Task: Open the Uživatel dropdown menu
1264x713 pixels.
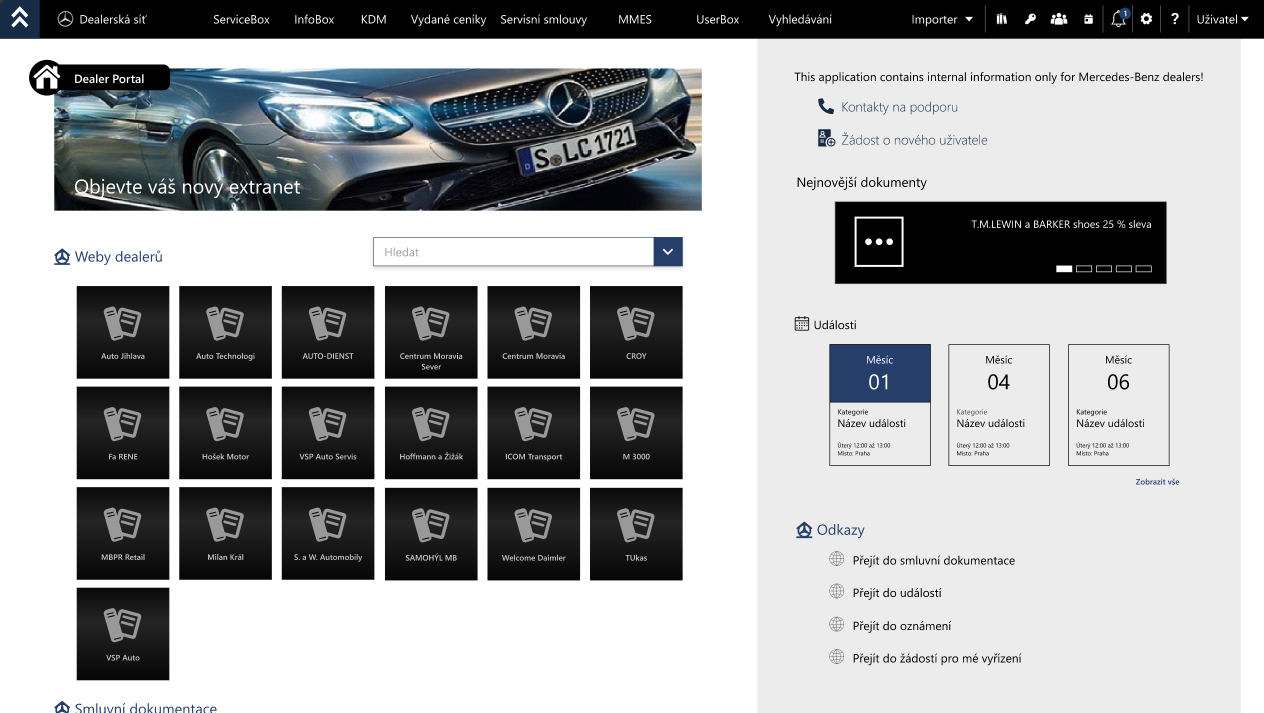Action: click(1222, 18)
